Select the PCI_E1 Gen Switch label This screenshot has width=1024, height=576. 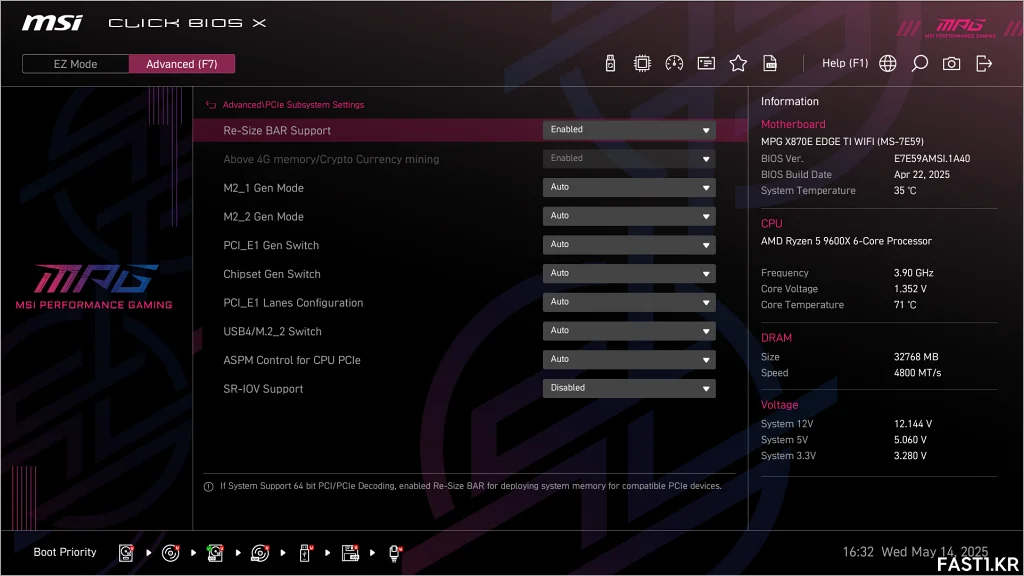pos(271,246)
